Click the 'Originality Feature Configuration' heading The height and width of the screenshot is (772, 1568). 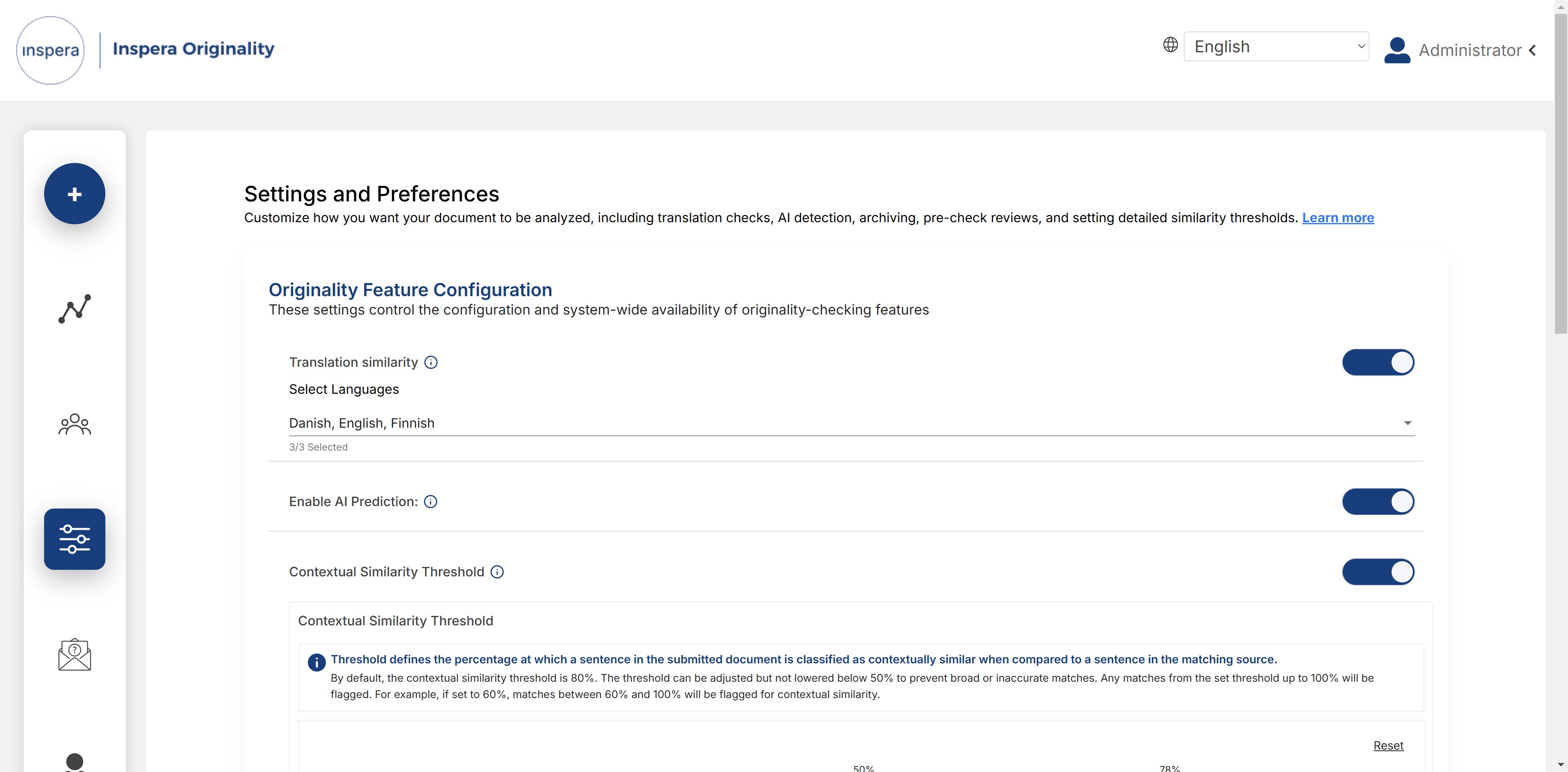point(410,290)
